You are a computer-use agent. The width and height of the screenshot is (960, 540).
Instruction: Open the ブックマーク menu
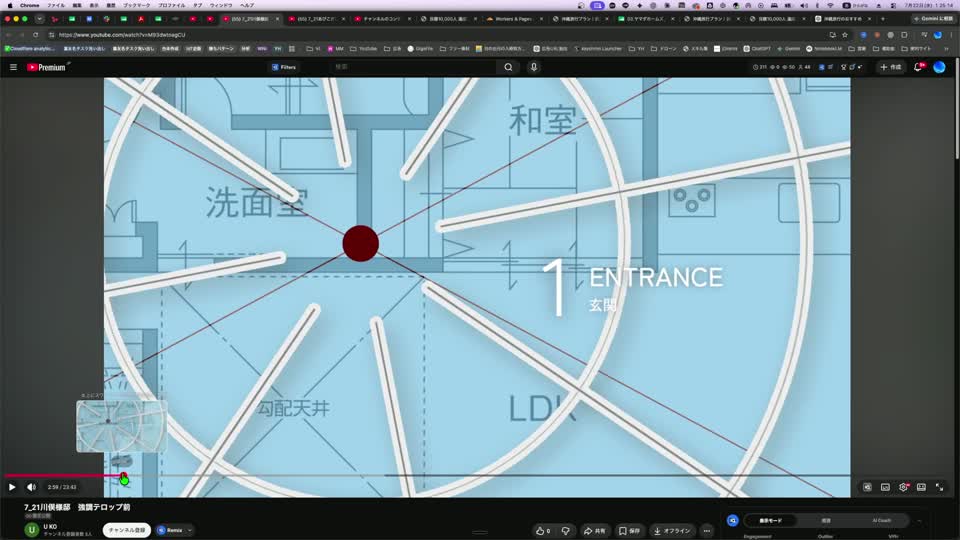(136, 5)
